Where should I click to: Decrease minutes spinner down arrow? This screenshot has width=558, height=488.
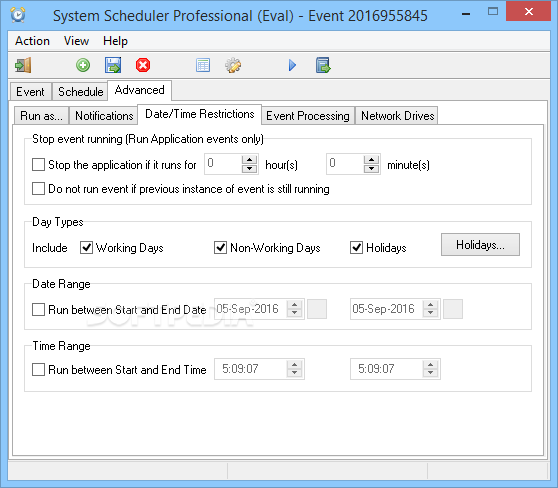(372, 168)
